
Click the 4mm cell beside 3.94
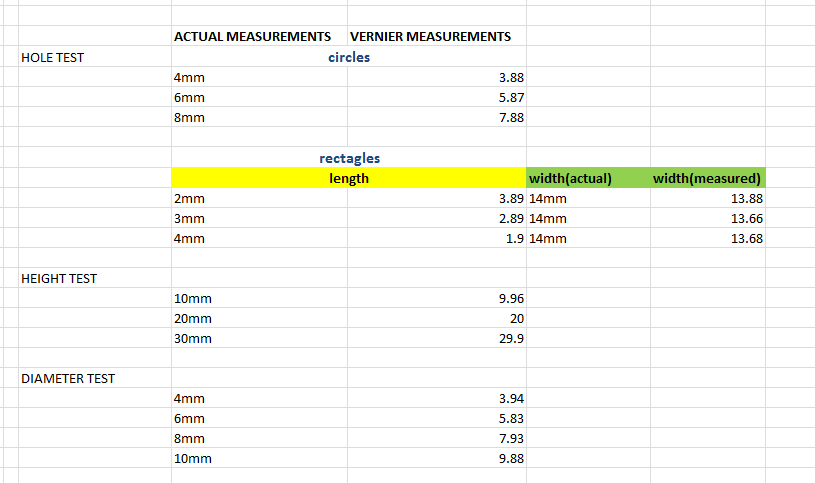(x=259, y=398)
